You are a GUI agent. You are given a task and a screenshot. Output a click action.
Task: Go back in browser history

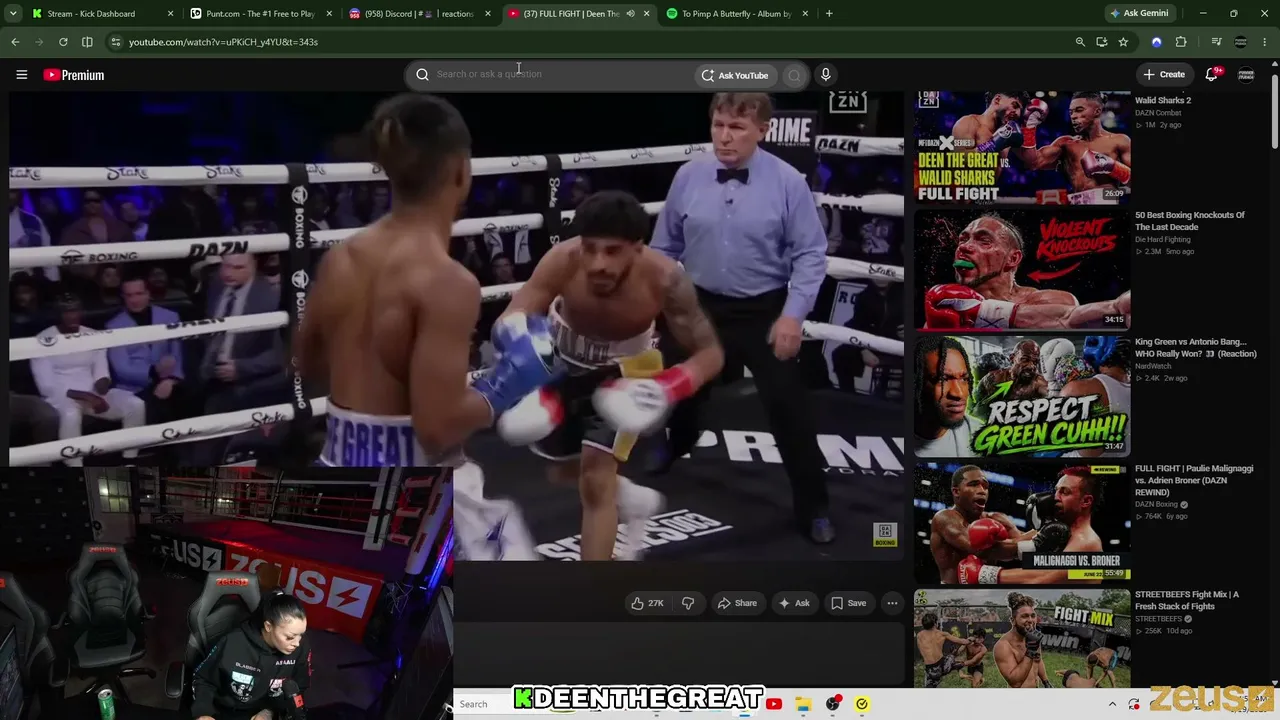15,42
